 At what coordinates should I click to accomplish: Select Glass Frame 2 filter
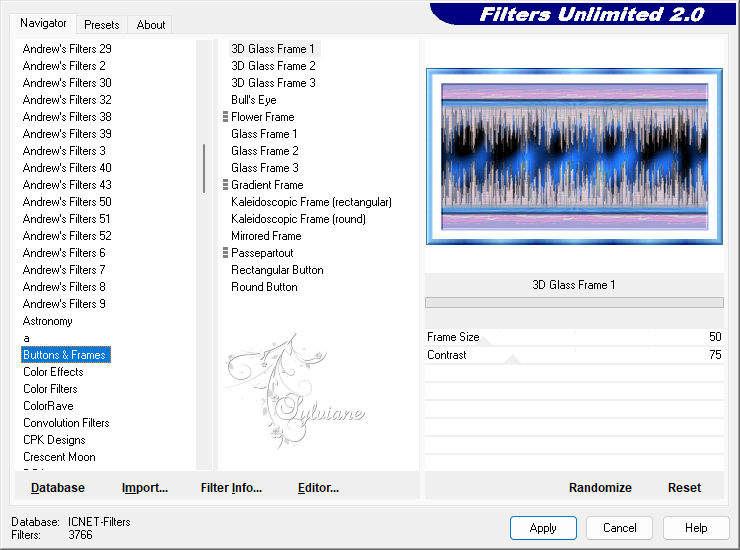click(x=265, y=151)
